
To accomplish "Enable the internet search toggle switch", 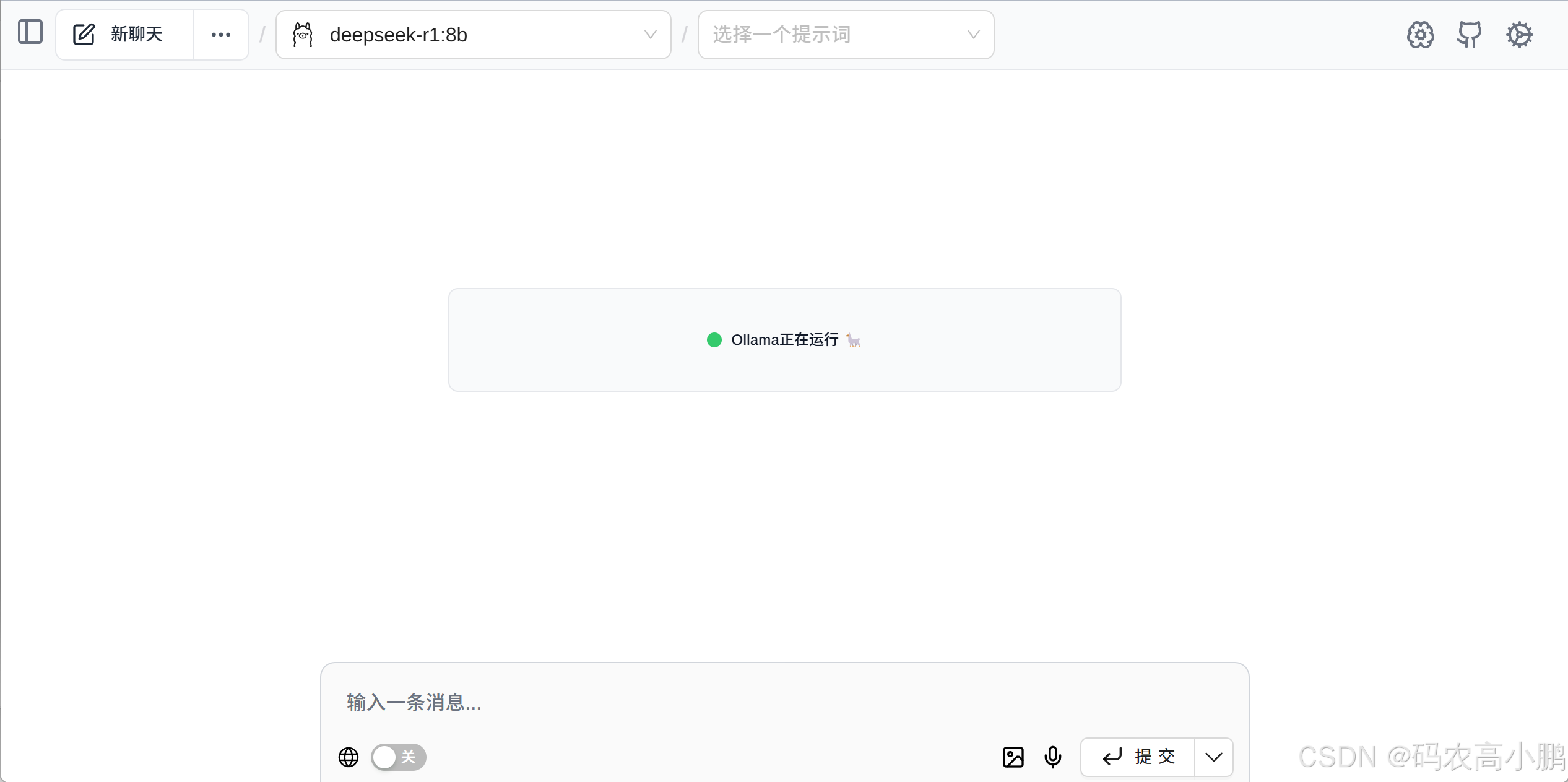I will (x=398, y=757).
